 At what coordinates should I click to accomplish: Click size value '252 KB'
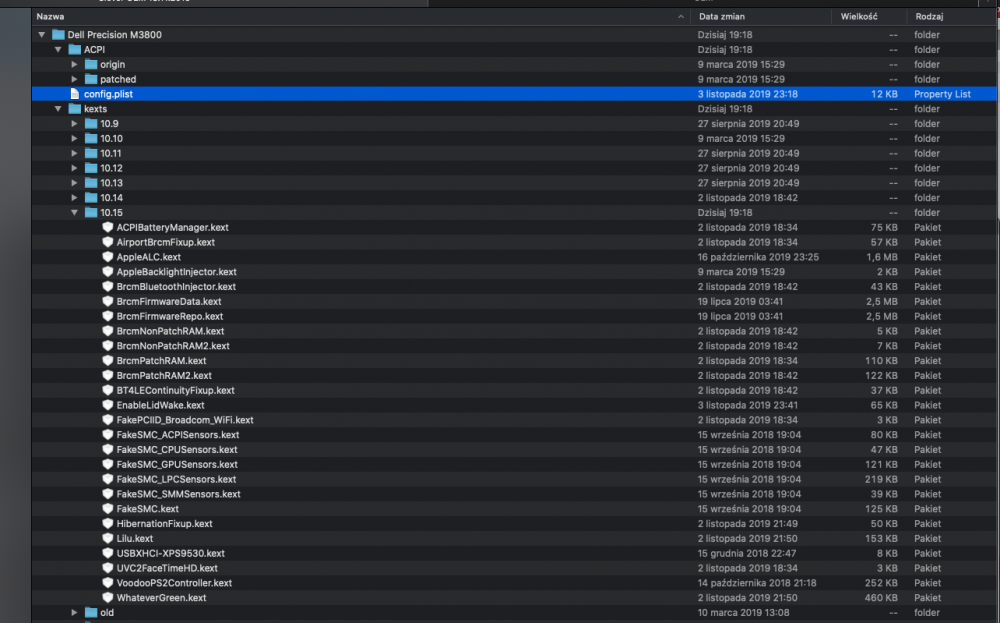881,583
